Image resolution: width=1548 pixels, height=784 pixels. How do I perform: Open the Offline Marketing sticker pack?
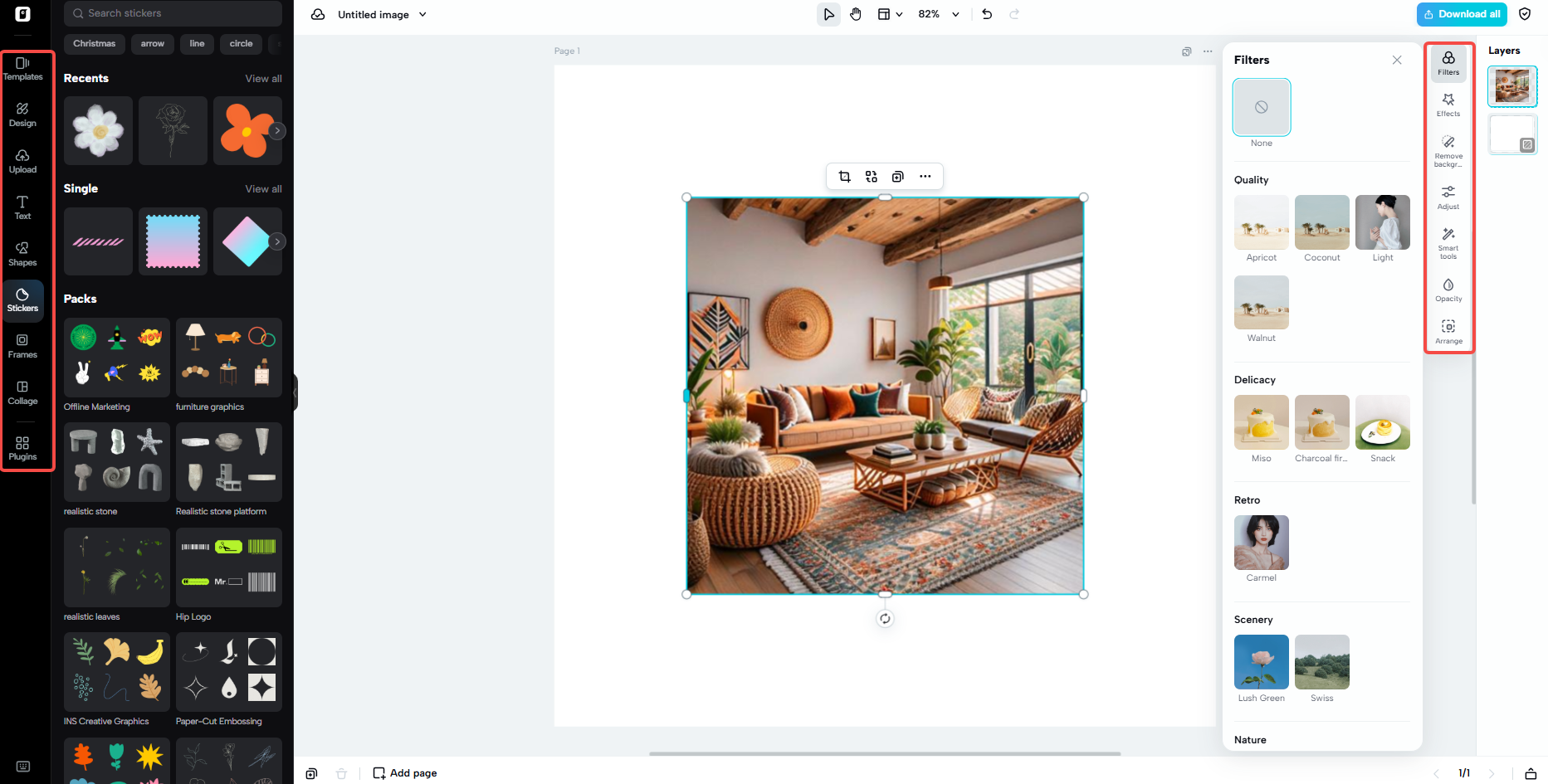[x=117, y=358]
